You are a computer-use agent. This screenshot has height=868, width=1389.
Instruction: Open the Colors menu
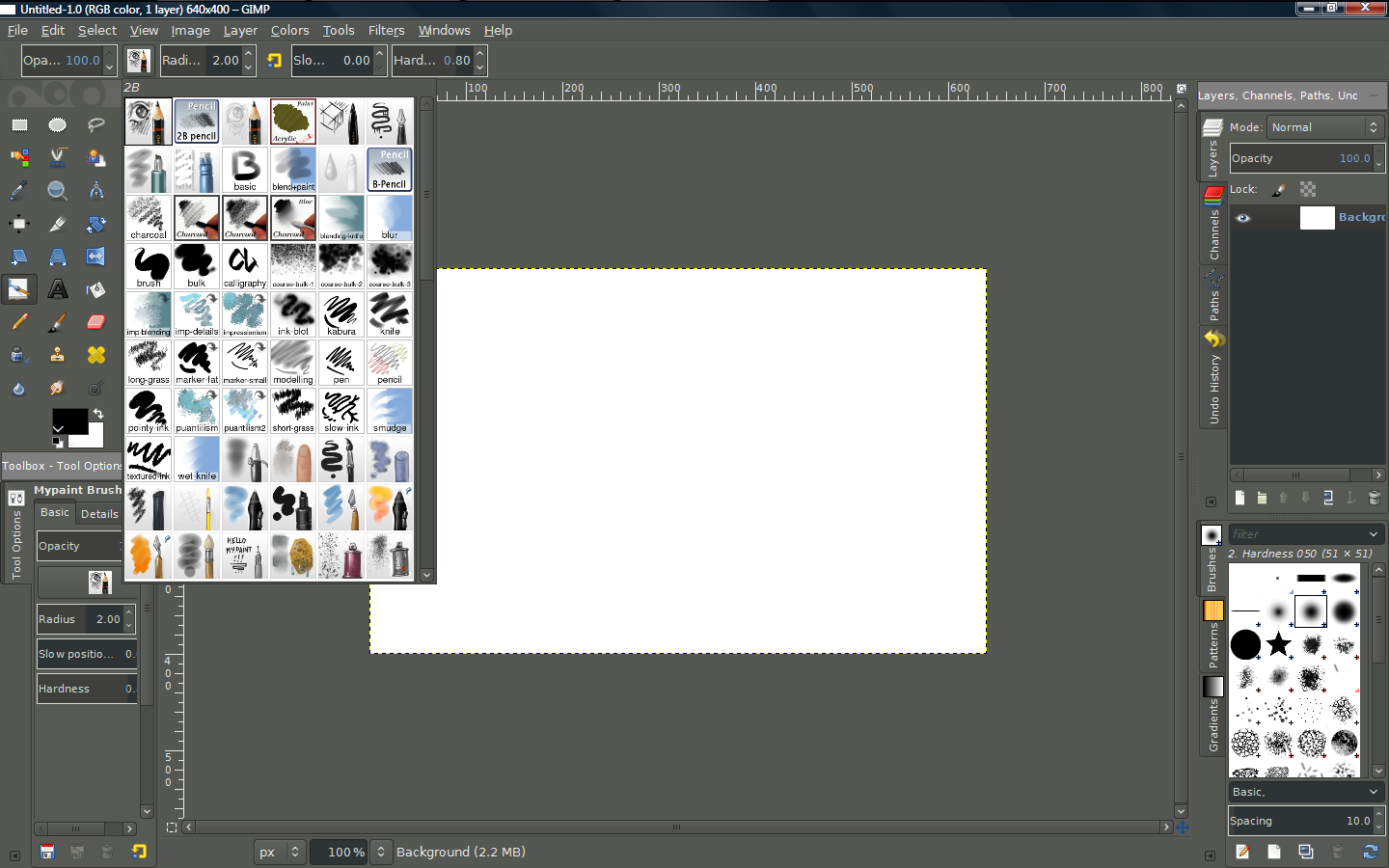[289, 31]
